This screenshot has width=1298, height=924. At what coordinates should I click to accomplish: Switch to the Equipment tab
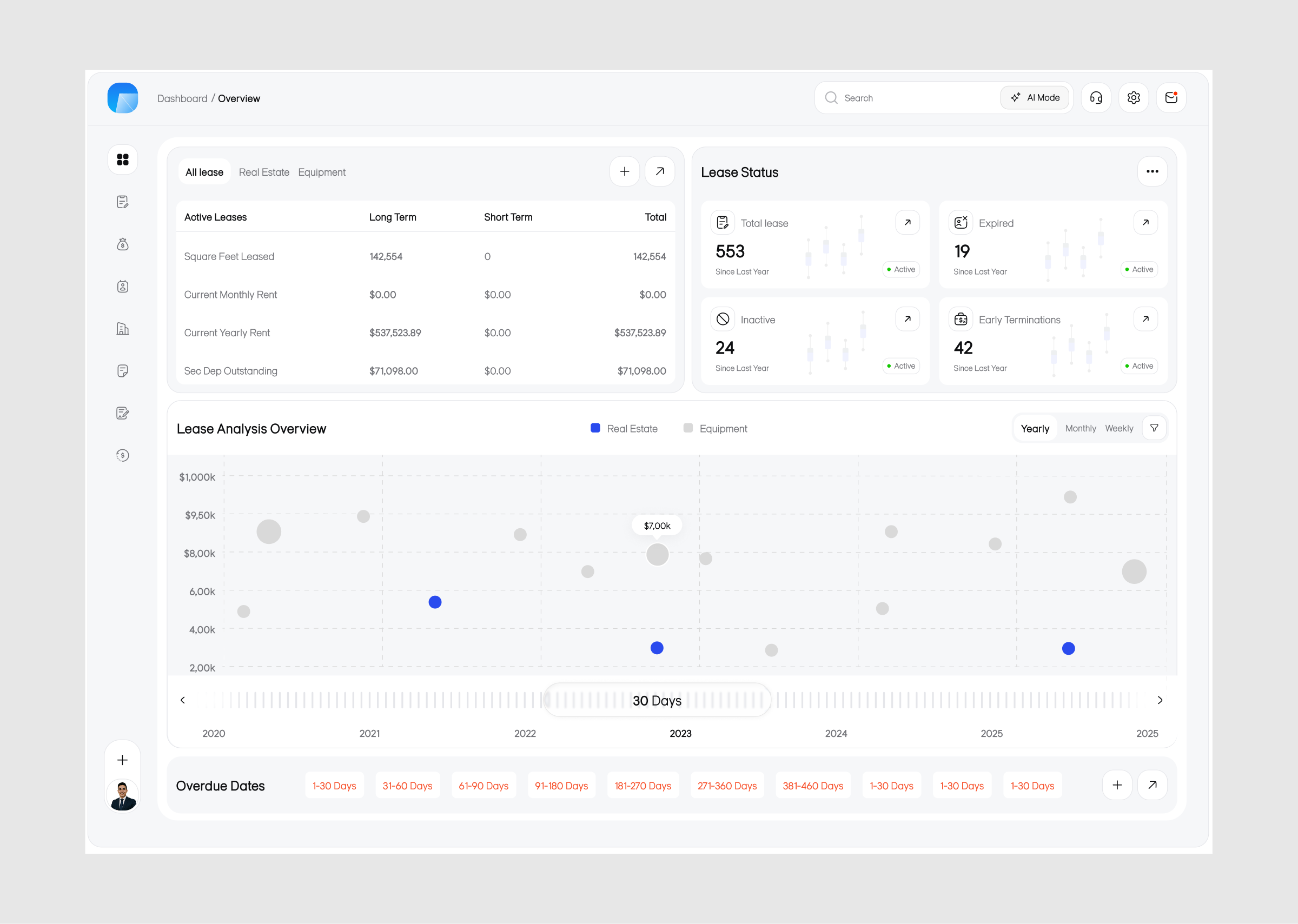click(x=322, y=172)
